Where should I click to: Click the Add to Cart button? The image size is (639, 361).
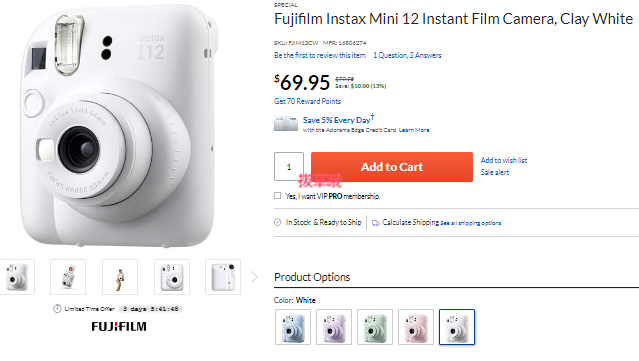(x=392, y=167)
